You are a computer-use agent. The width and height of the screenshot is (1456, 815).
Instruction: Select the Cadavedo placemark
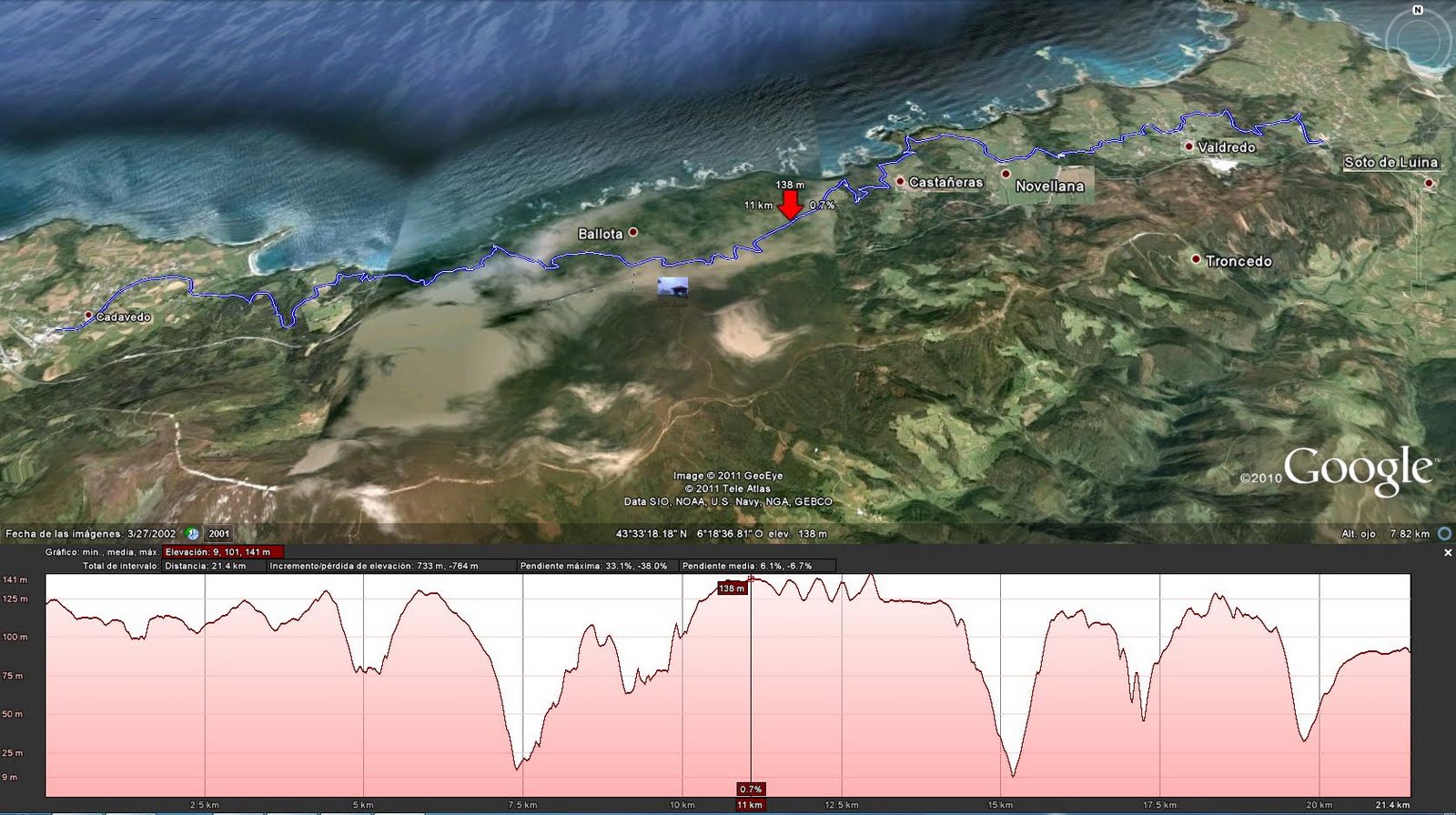point(88,316)
